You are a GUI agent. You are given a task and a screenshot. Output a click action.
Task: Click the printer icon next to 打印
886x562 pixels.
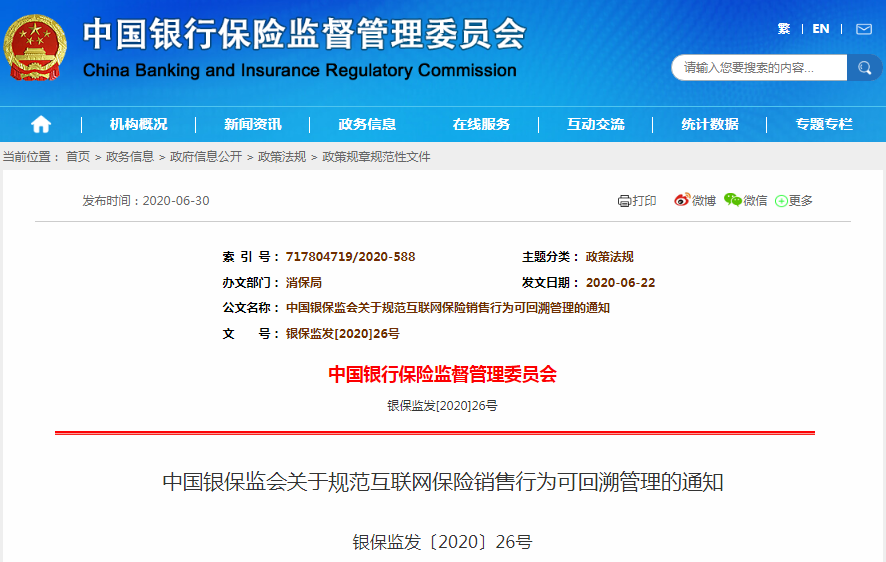[624, 201]
